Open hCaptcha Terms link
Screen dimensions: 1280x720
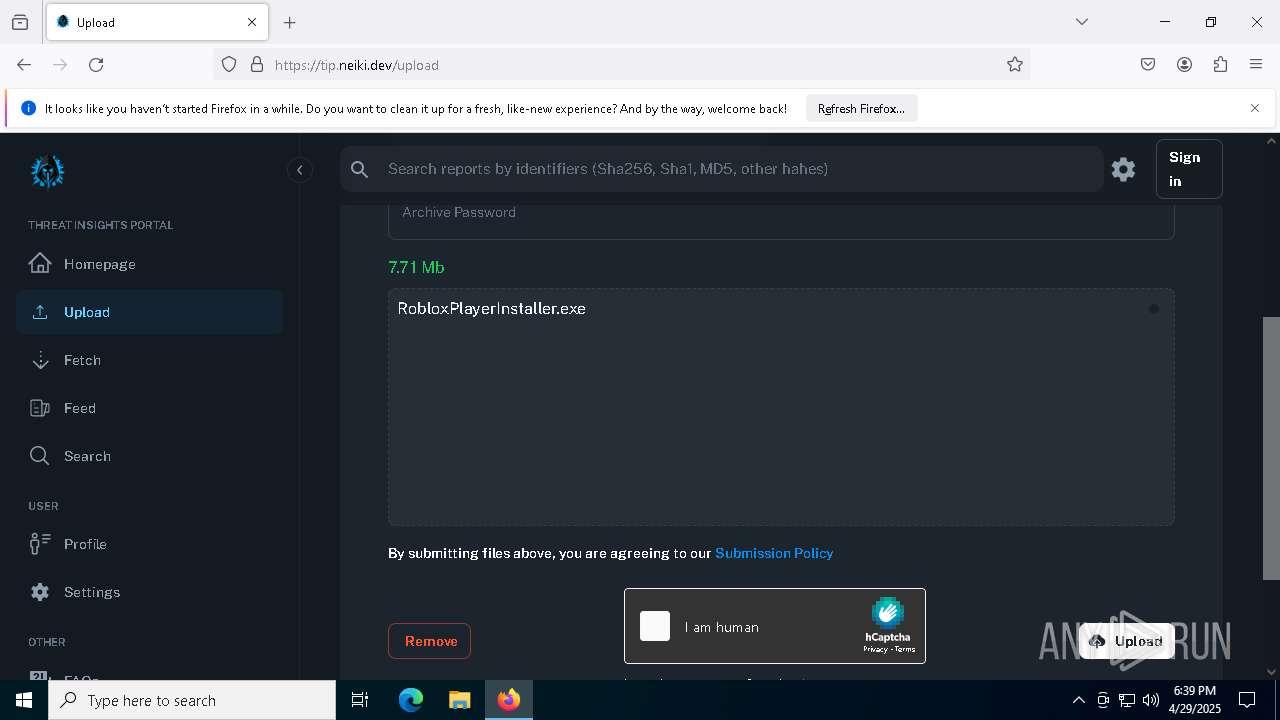click(x=905, y=649)
